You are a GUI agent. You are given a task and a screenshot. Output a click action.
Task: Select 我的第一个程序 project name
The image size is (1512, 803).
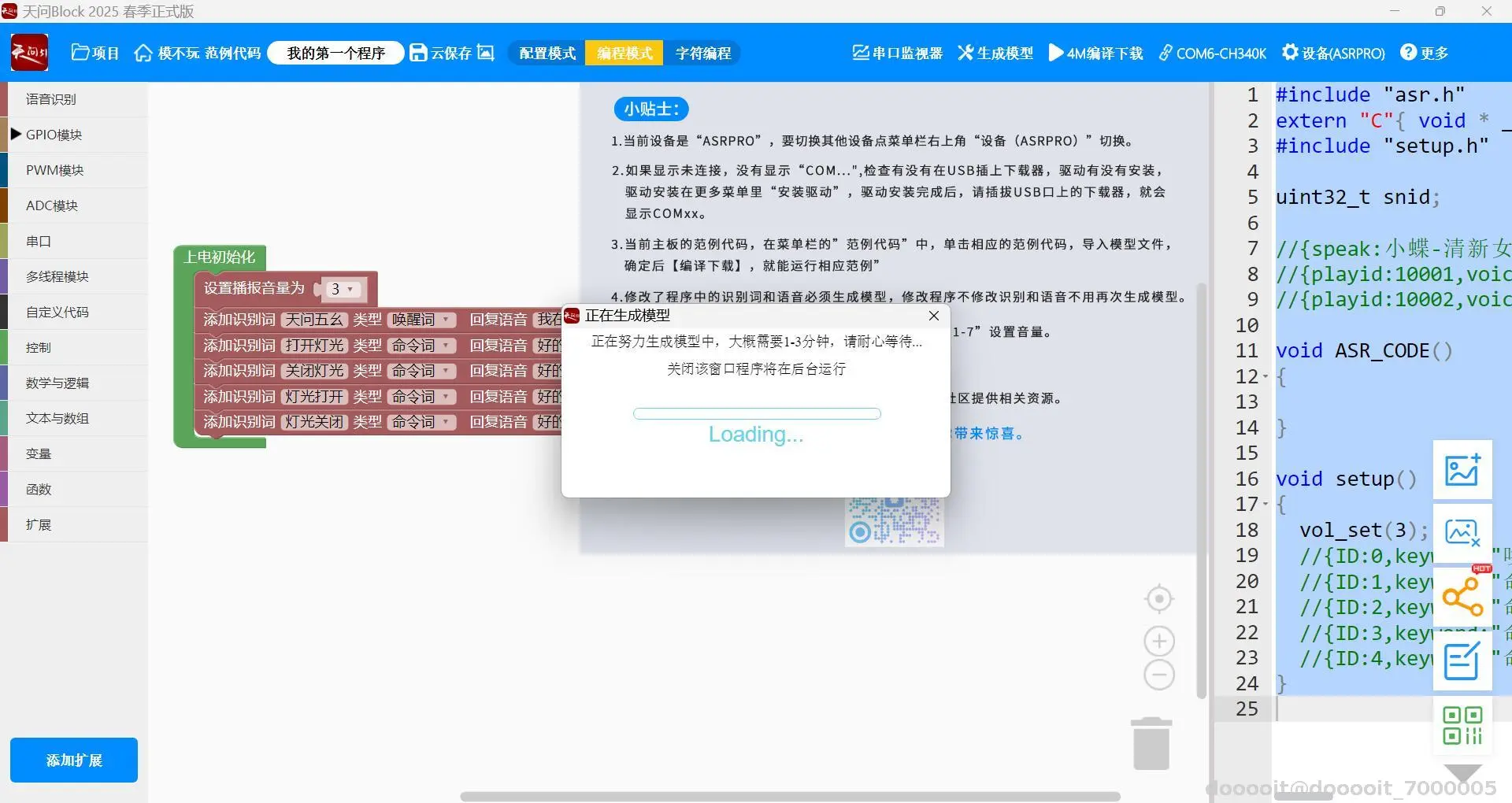tap(335, 53)
